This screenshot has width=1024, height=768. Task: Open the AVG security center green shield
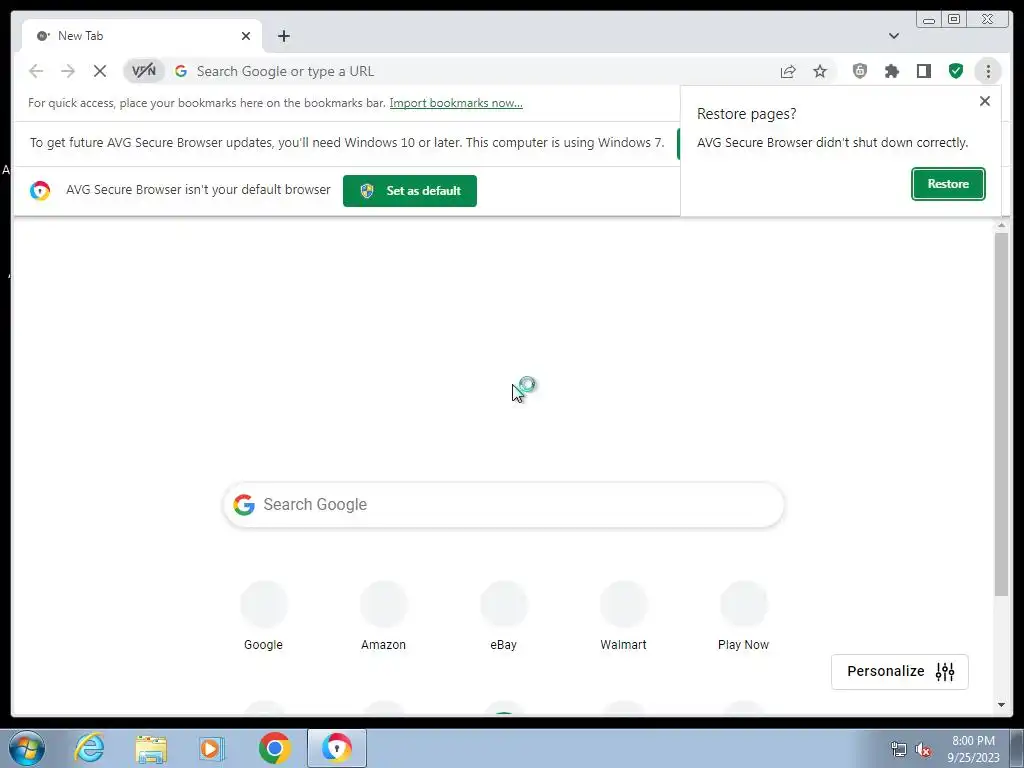pyautogui.click(x=955, y=71)
